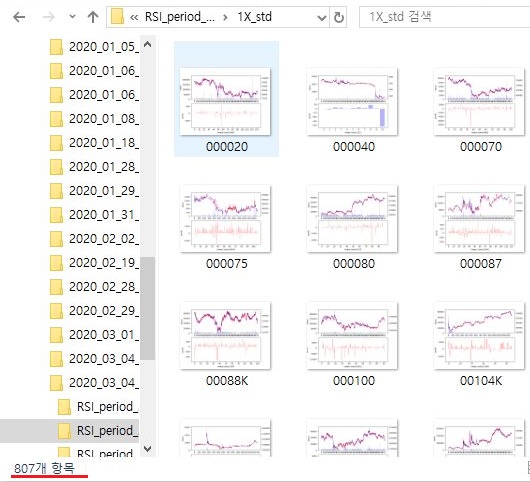Click the file name label 000080

tap(354, 263)
